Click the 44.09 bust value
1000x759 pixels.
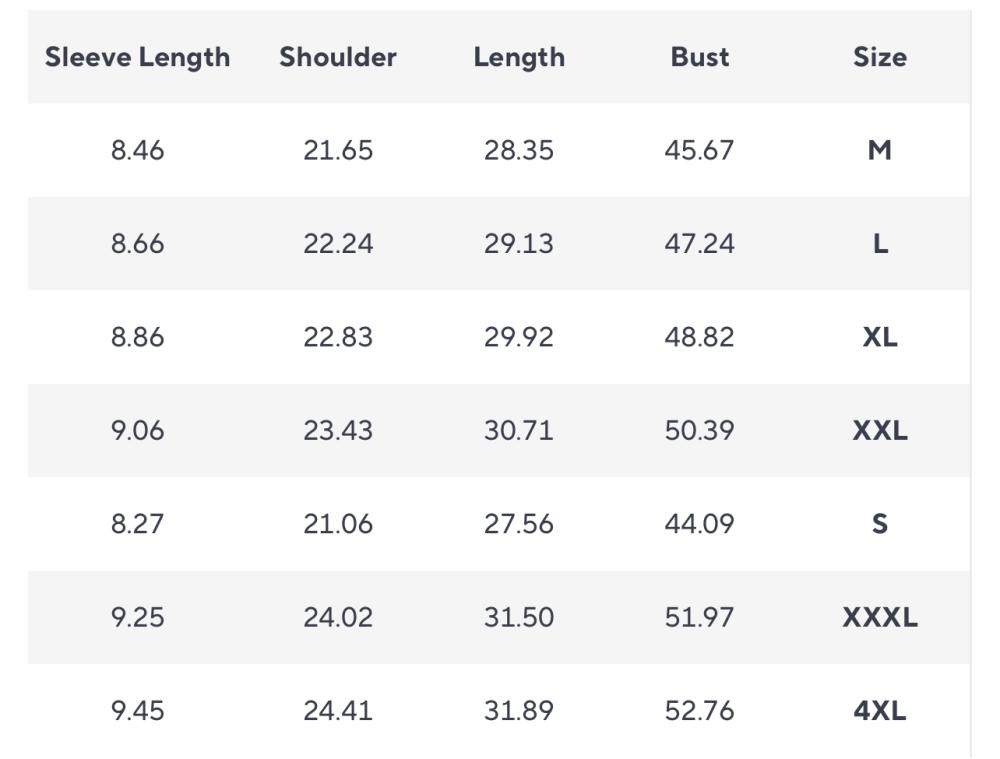pyautogui.click(x=699, y=524)
